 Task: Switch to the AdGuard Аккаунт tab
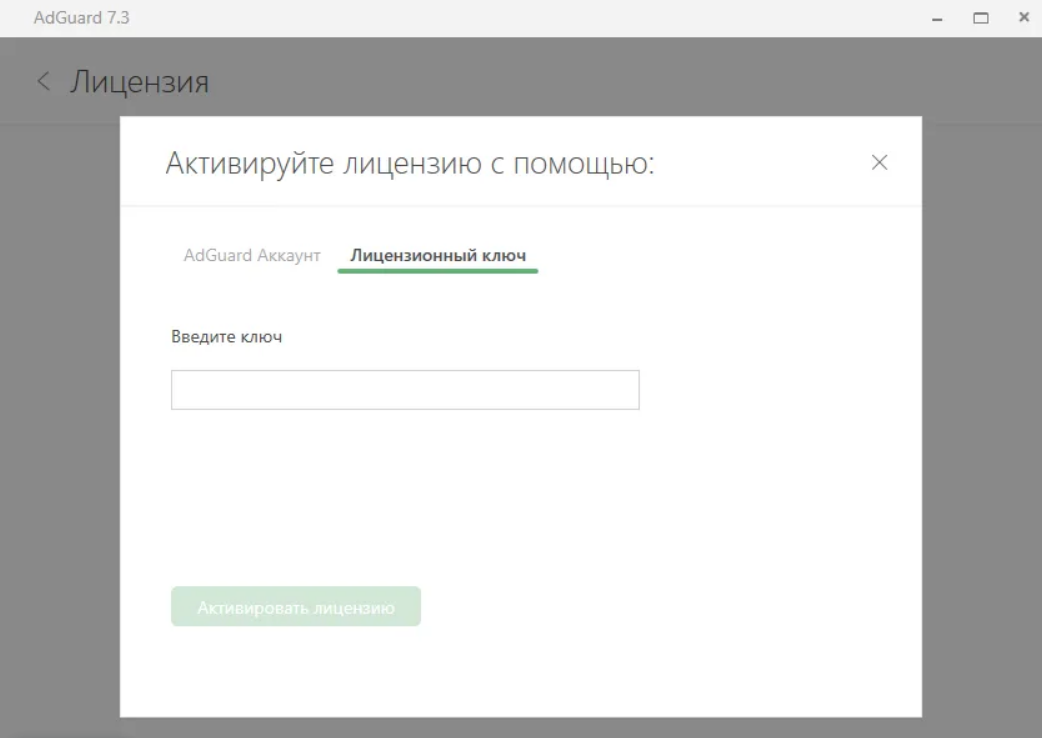(252, 255)
